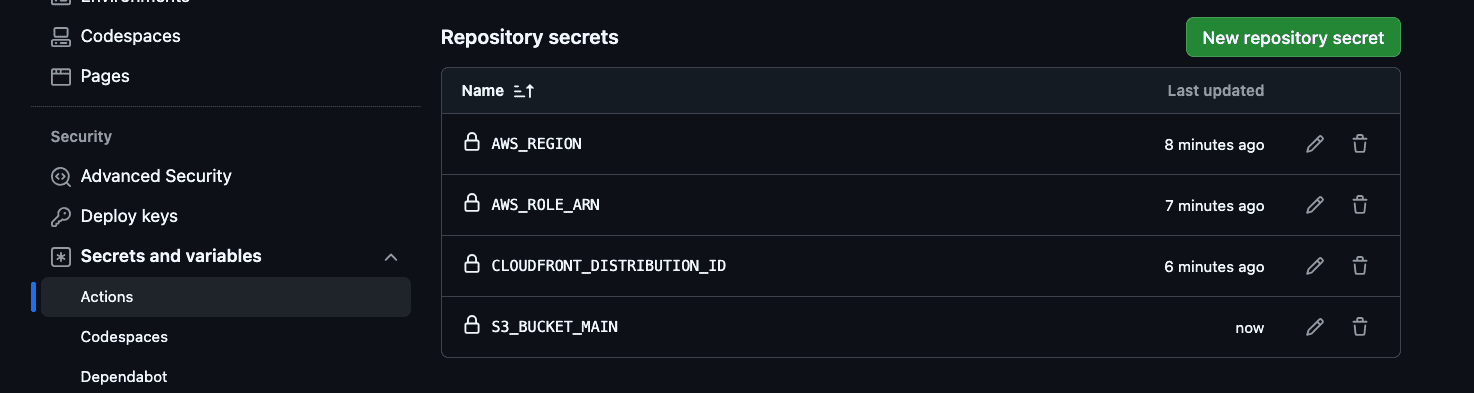Edit the CLOUDFRONT_DISTRIBUTION_ID secret pencil icon
Image resolution: width=1474 pixels, height=393 pixels.
click(x=1315, y=266)
